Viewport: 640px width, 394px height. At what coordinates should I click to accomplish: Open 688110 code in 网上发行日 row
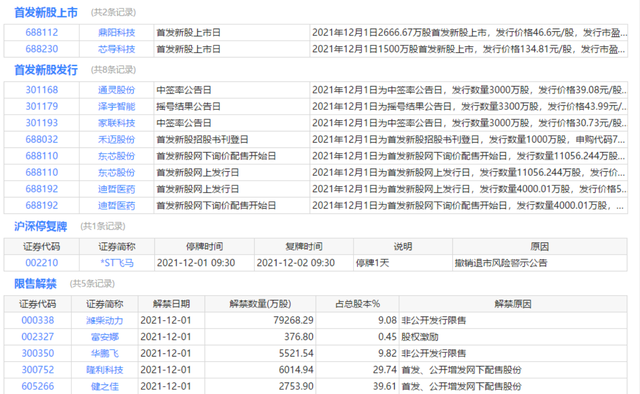click(42, 173)
